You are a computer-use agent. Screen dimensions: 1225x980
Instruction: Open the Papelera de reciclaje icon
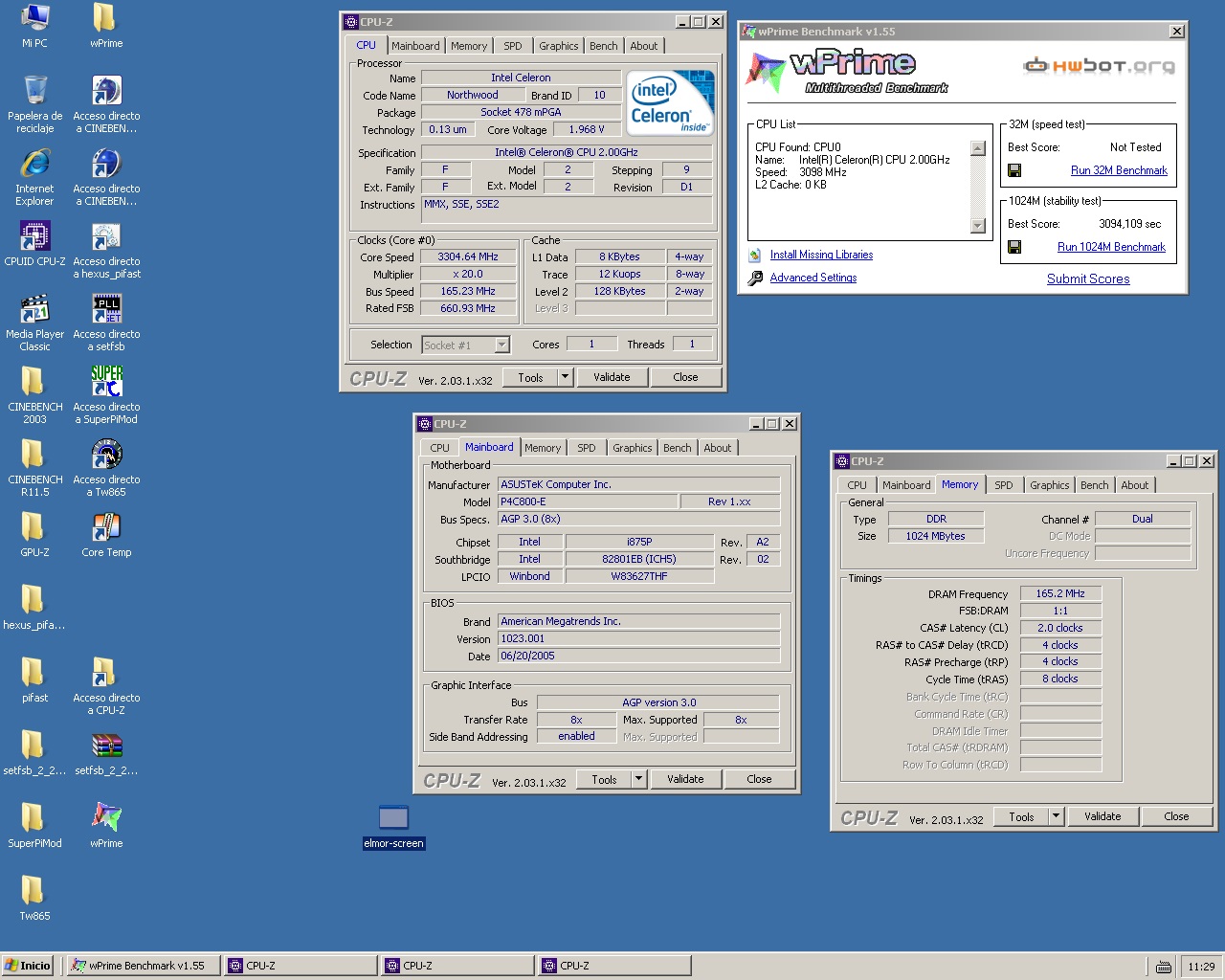34,103
